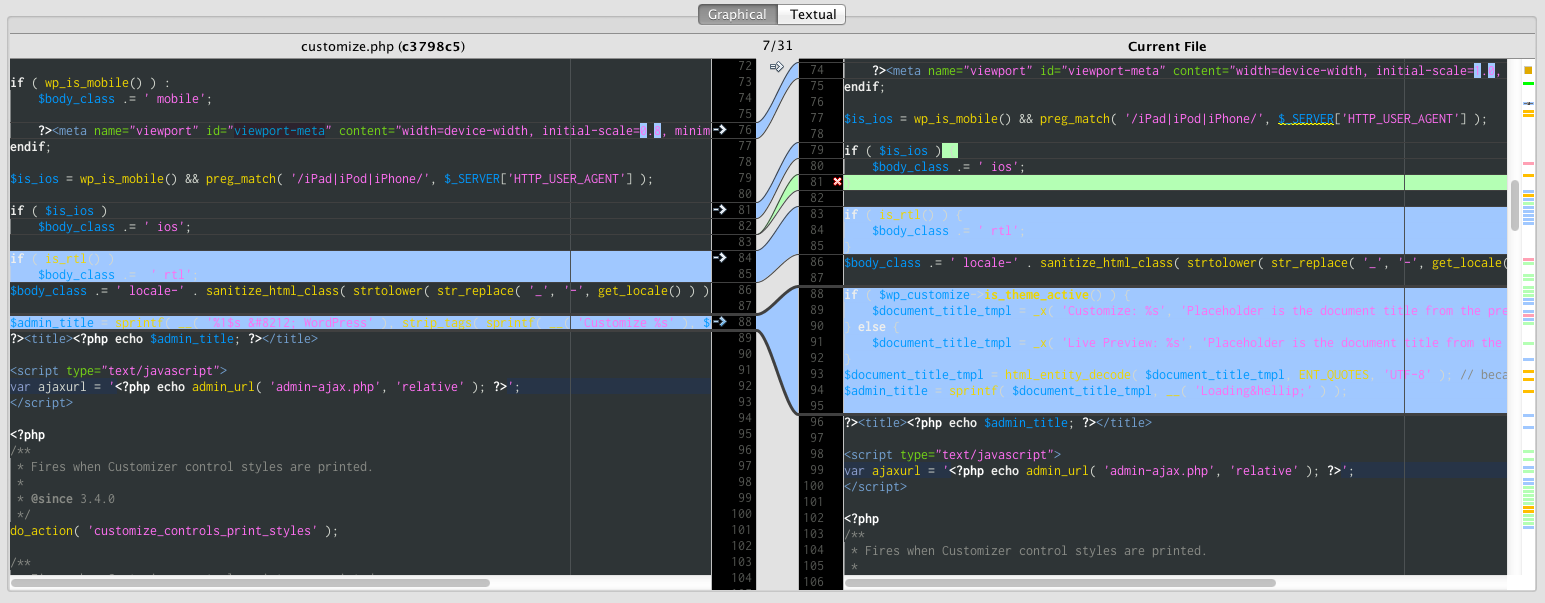Image resolution: width=1545 pixels, height=603 pixels.
Task: Click line number 88 in the right gutter
Action: point(816,294)
